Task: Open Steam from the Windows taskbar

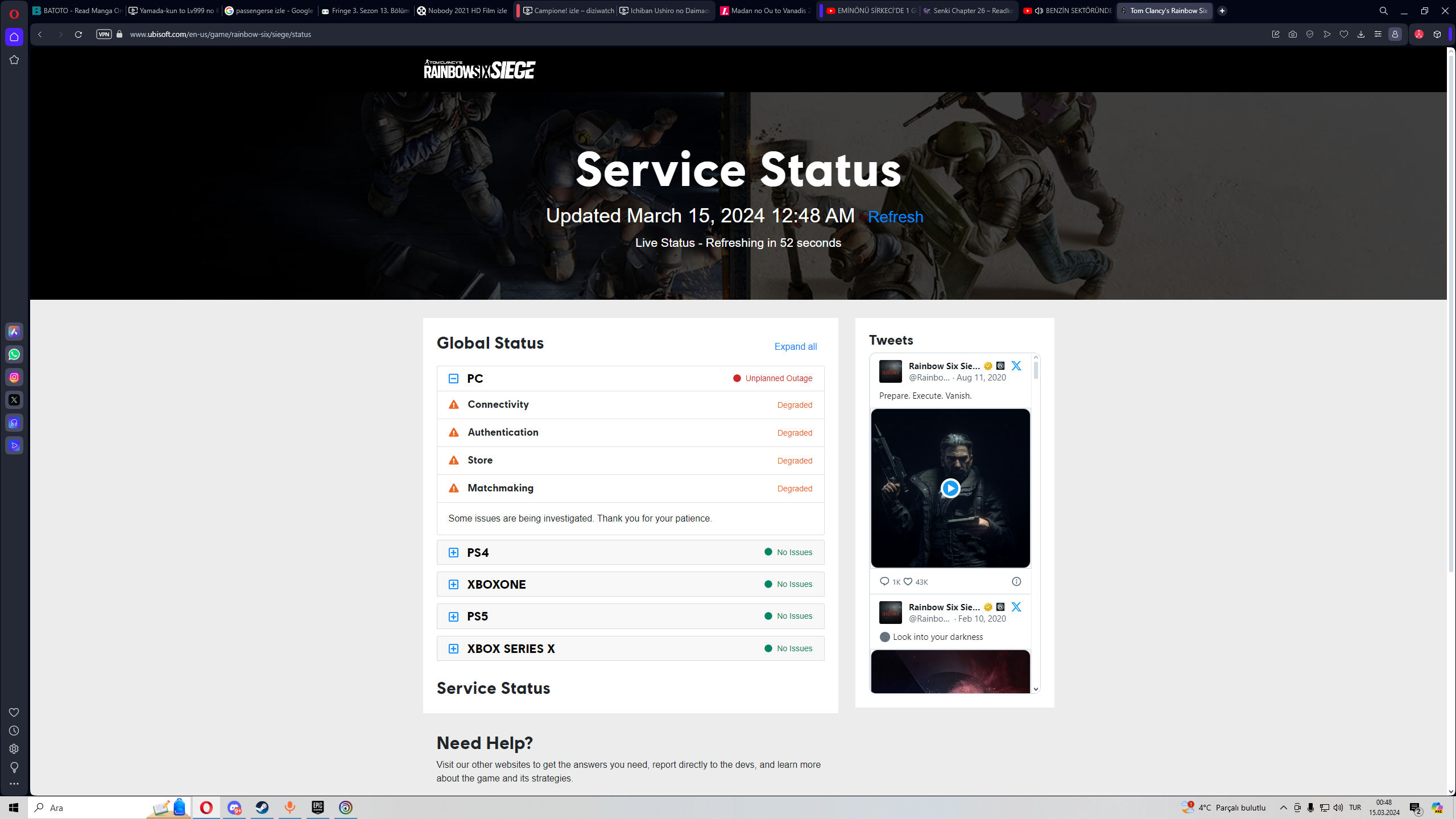Action: coord(262,808)
